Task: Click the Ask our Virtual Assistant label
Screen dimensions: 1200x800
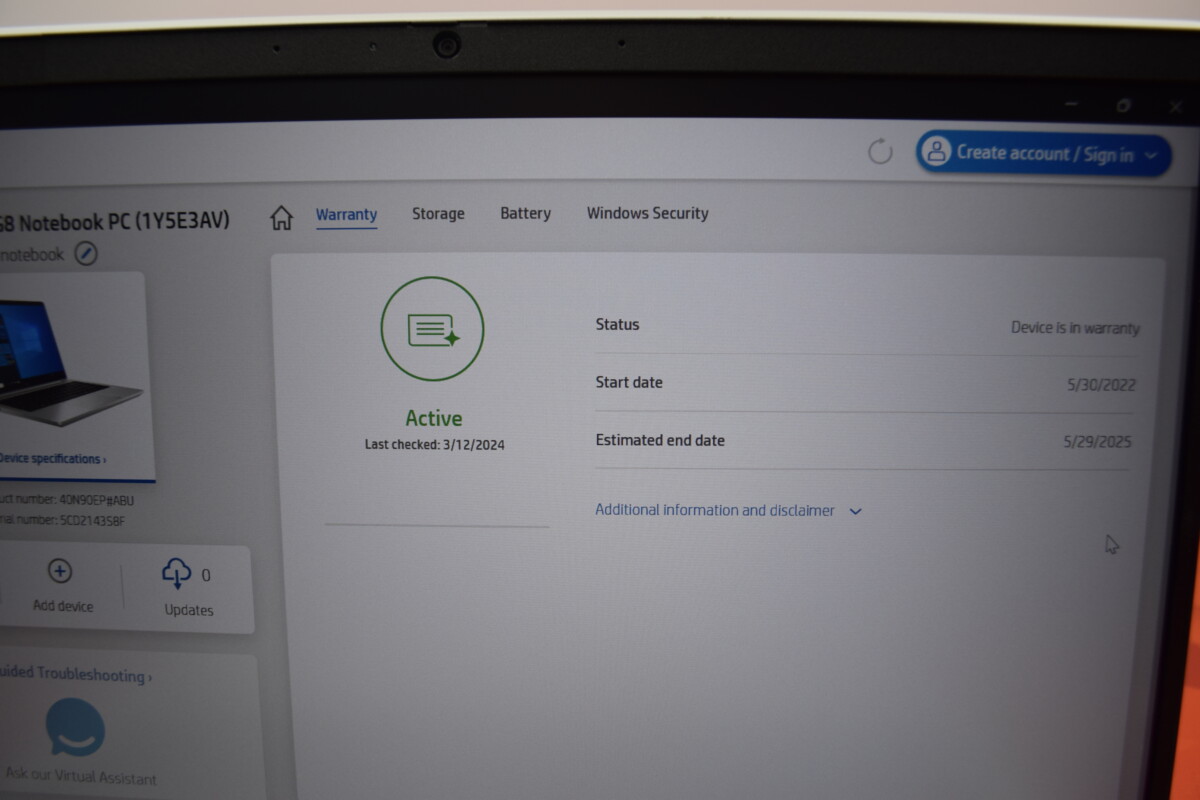Action: click(80, 777)
